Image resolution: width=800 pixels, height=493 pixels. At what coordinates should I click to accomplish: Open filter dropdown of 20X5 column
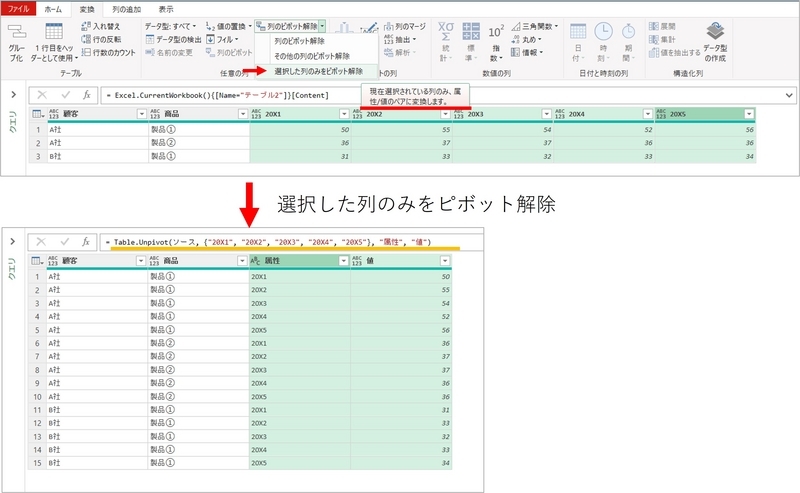749,114
